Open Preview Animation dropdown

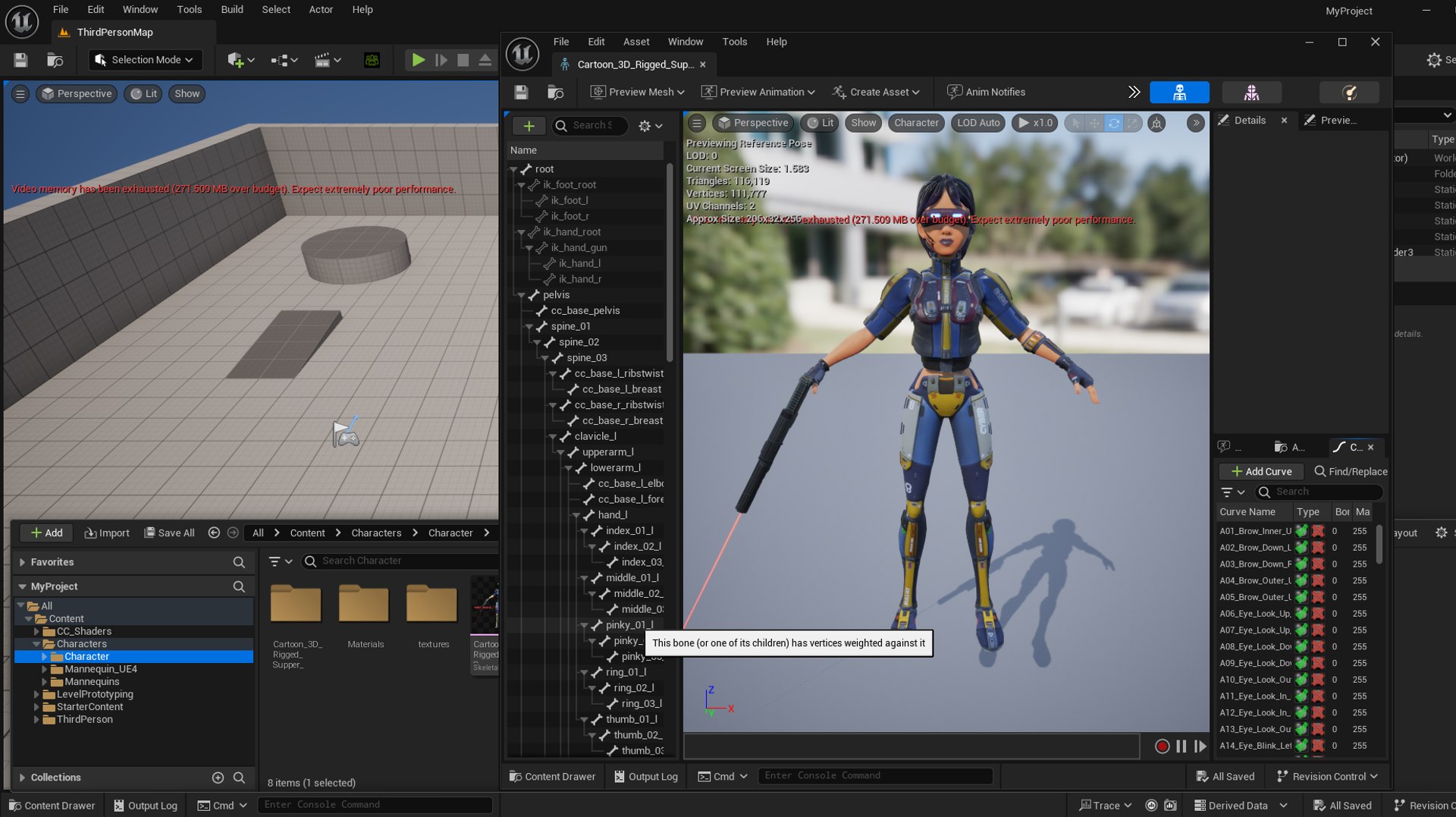(758, 92)
